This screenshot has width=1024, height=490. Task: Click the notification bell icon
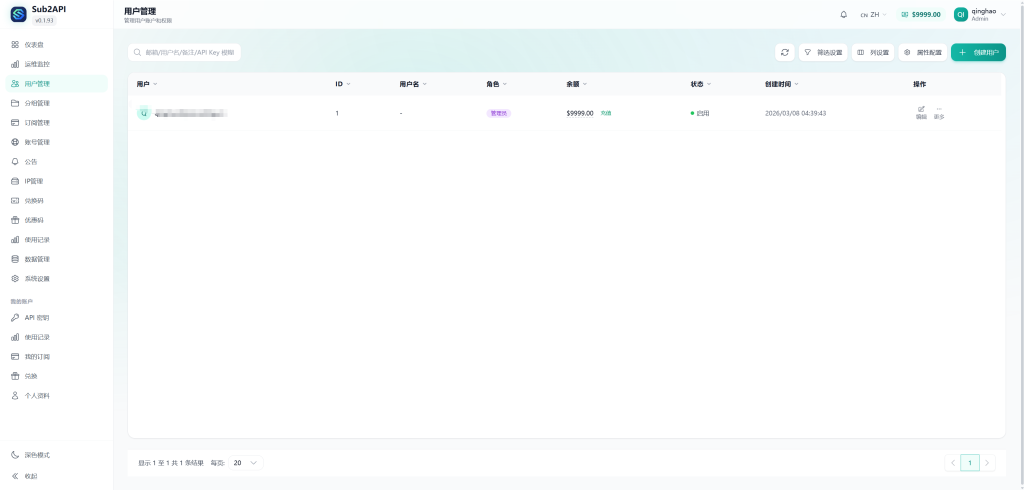tap(843, 15)
